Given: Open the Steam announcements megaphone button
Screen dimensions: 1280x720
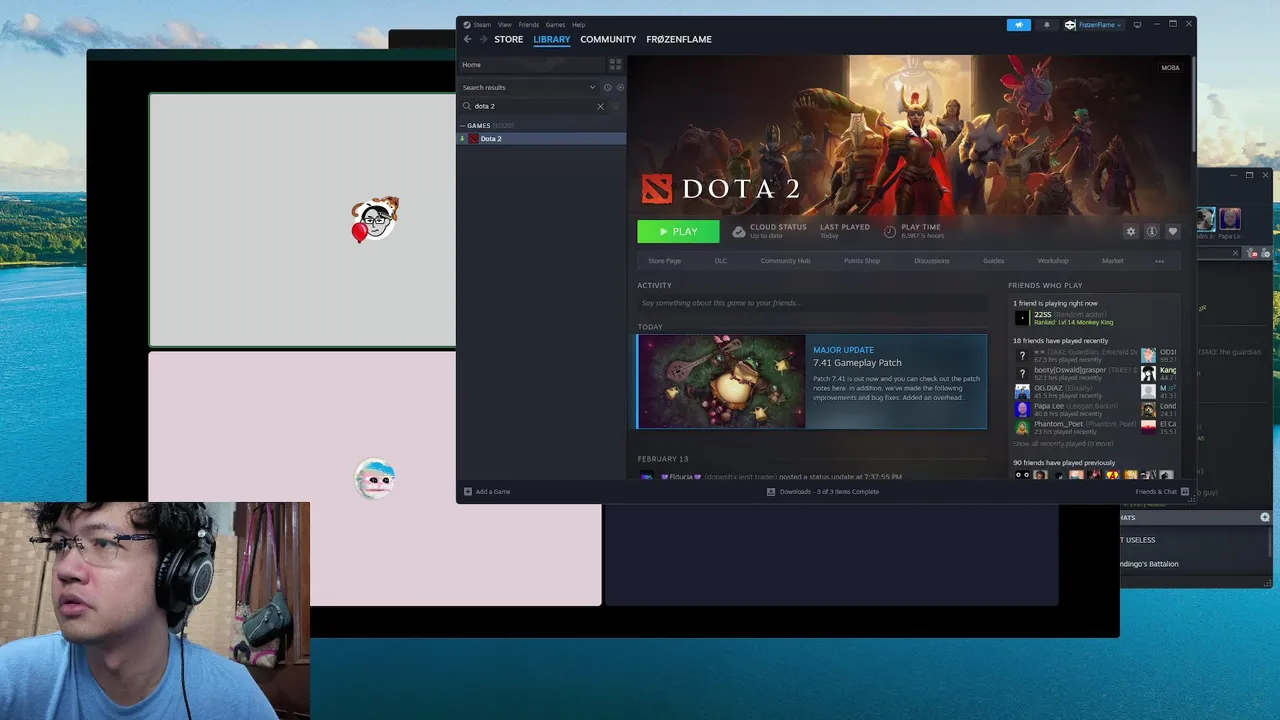Looking at the screenshot, I should (x=1019, y=25).
